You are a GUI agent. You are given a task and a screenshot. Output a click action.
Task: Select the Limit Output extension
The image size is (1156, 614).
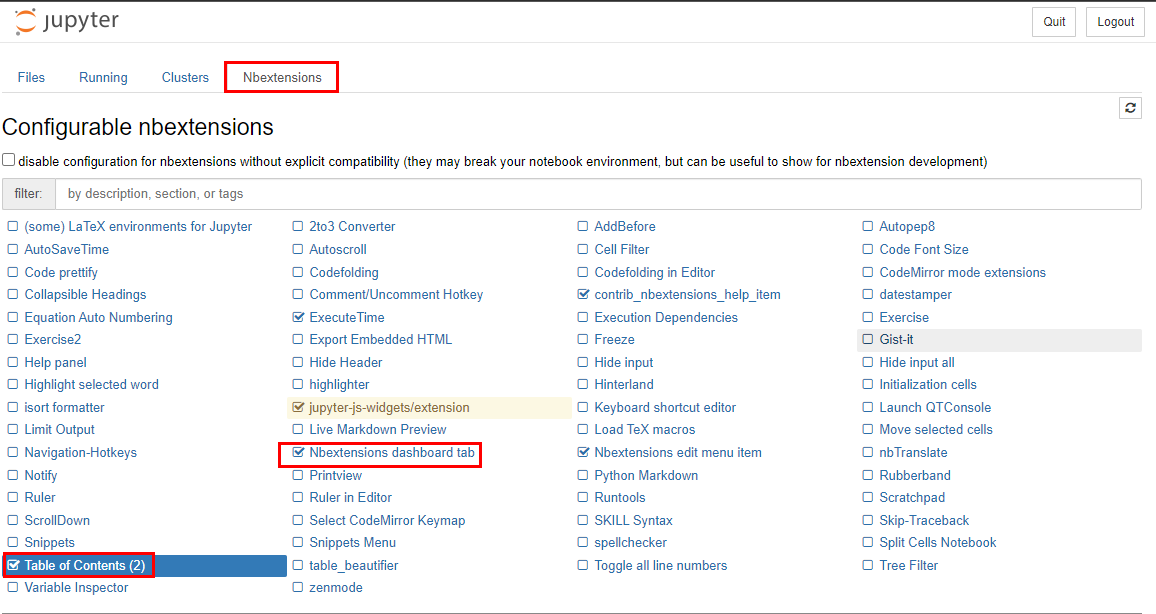click(60, 429)
